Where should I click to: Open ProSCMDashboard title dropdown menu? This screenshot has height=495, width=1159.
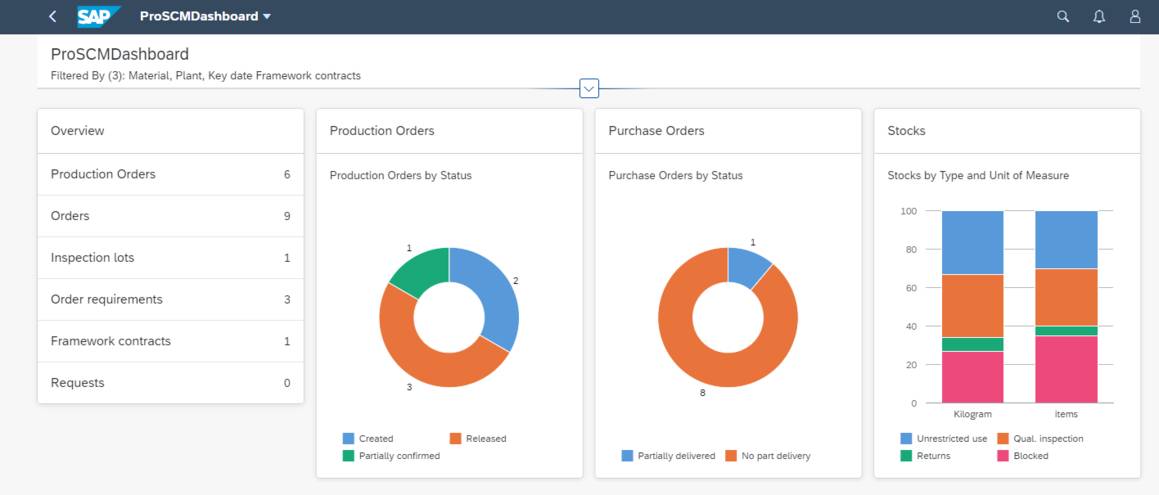(205, 16)
